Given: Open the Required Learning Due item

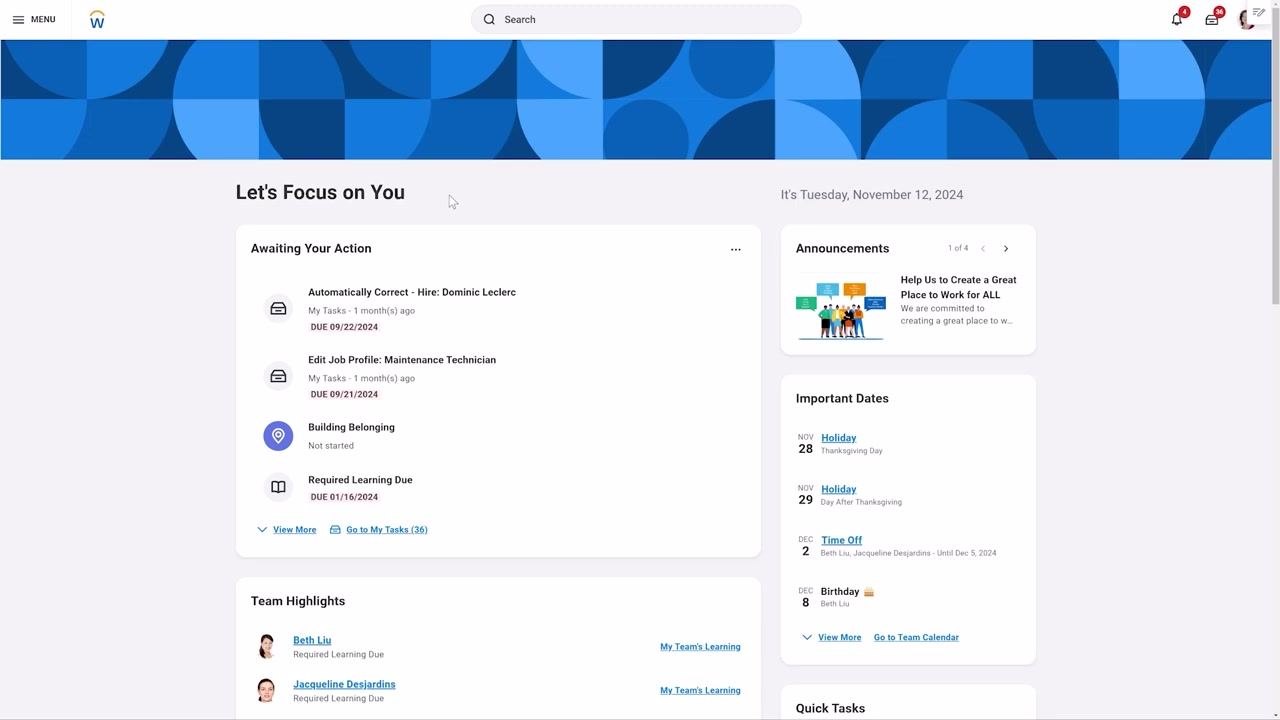Looking at the screenshot, I should coord(360,480).
